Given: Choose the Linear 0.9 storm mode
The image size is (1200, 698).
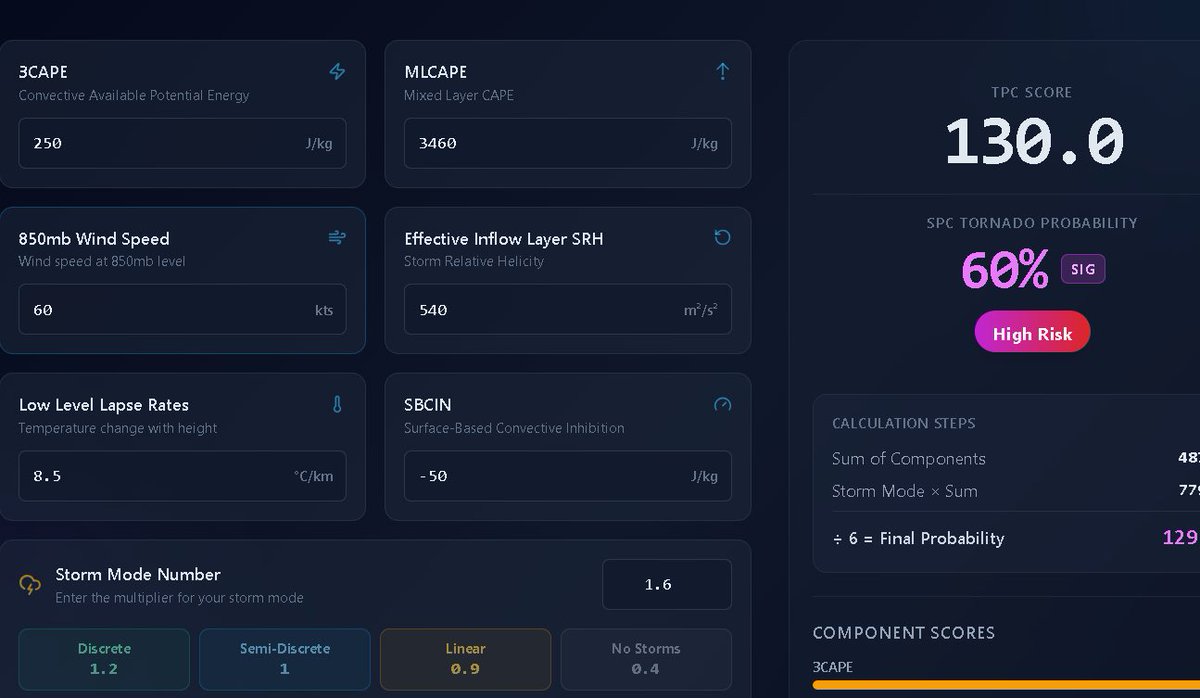Looking at the screenshot, I should tap(465, 659).
